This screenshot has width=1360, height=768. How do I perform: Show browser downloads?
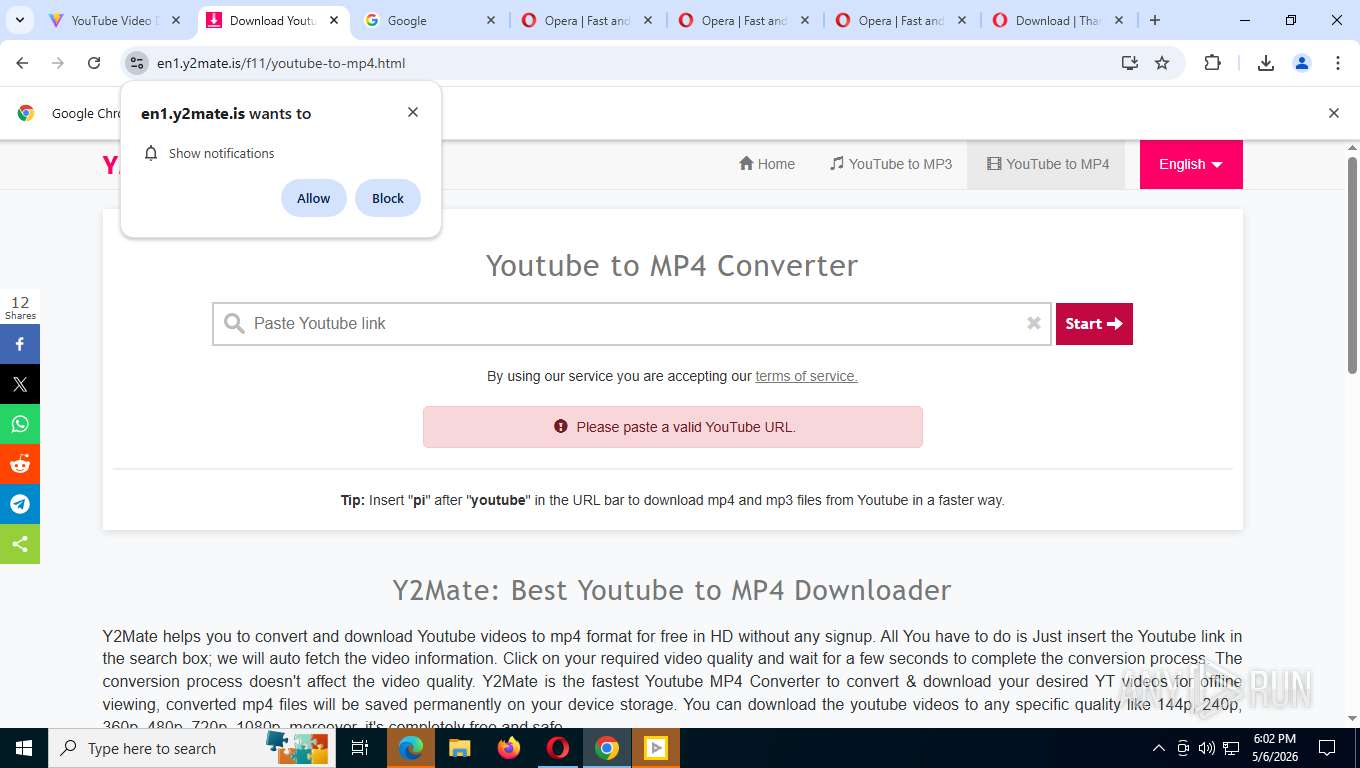coord(1266,63)
